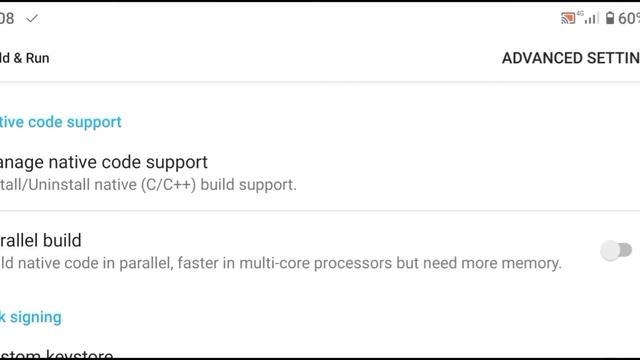640x360 pixels.
Task: Enable the Parallel build switch
Action: coord(616,250)
